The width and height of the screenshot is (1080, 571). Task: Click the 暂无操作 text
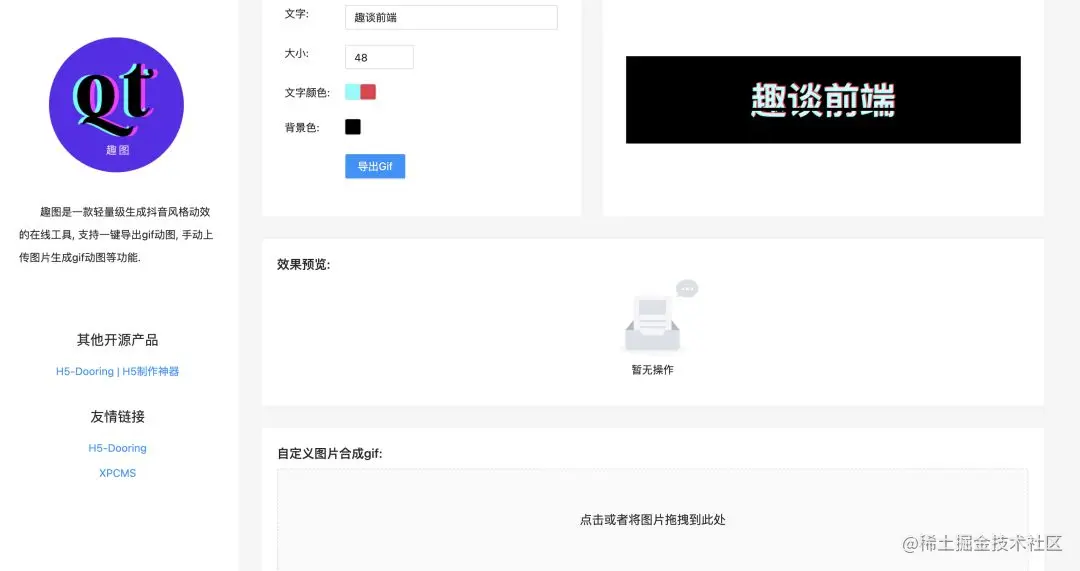point(652,370)
